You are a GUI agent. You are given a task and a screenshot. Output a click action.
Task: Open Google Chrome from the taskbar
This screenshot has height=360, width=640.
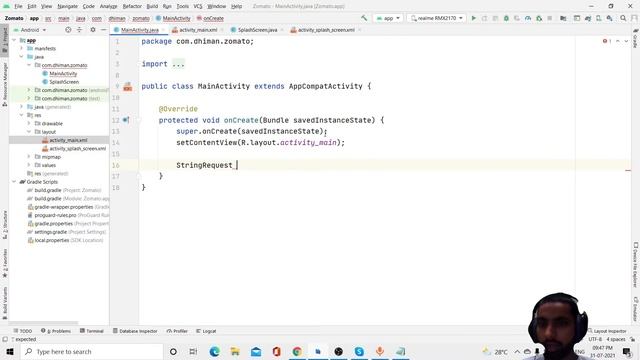point(297,351)
